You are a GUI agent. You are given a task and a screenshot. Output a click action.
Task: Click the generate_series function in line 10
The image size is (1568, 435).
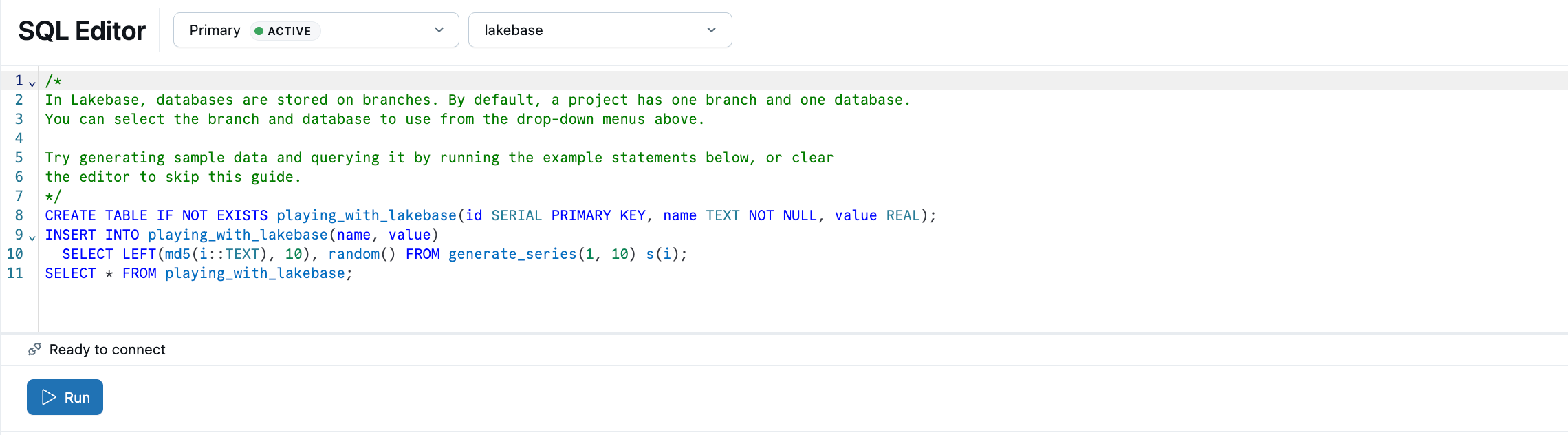click(512, 254)
